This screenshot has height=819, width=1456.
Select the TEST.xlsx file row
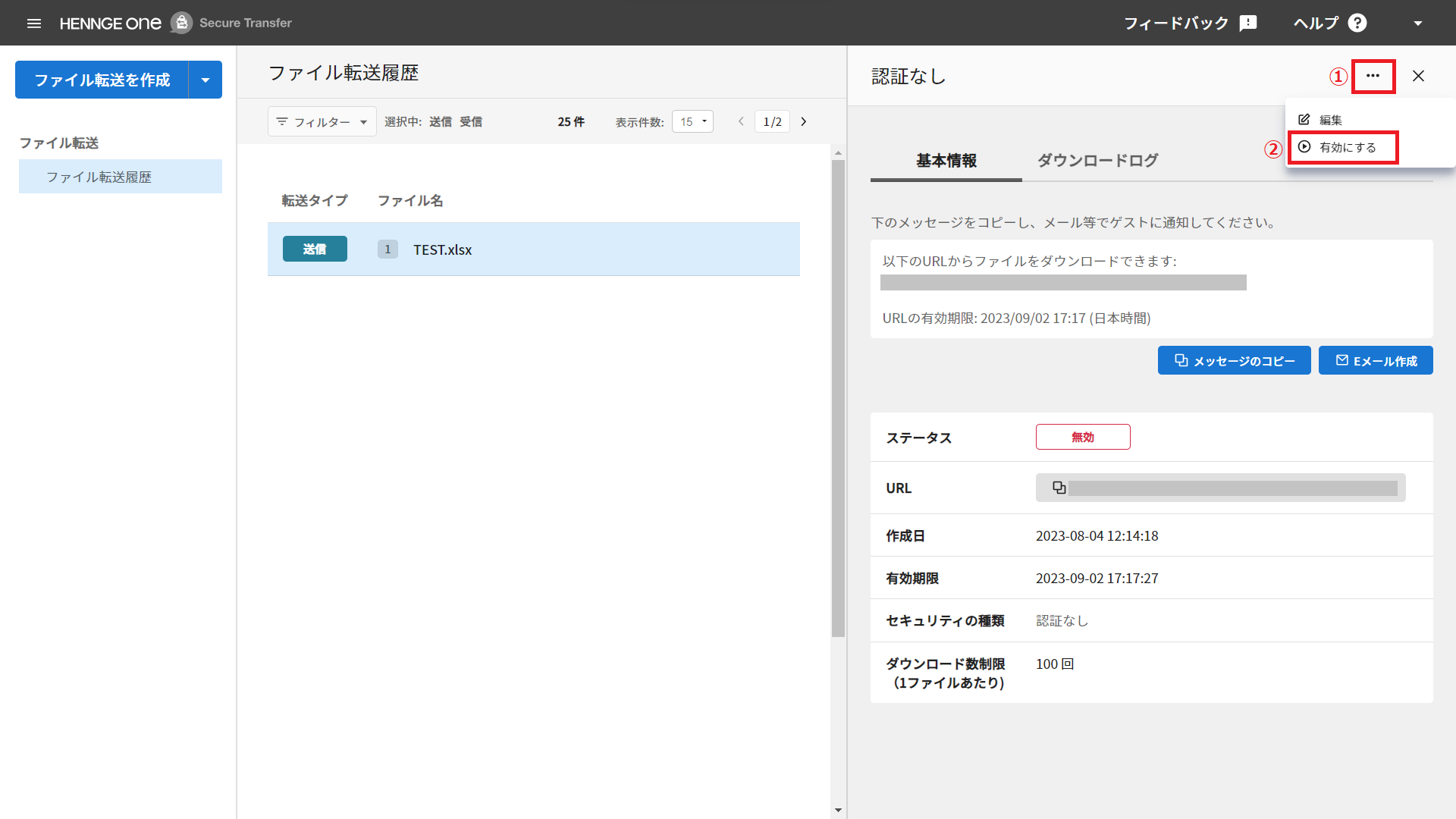click(x=534, y=249)
